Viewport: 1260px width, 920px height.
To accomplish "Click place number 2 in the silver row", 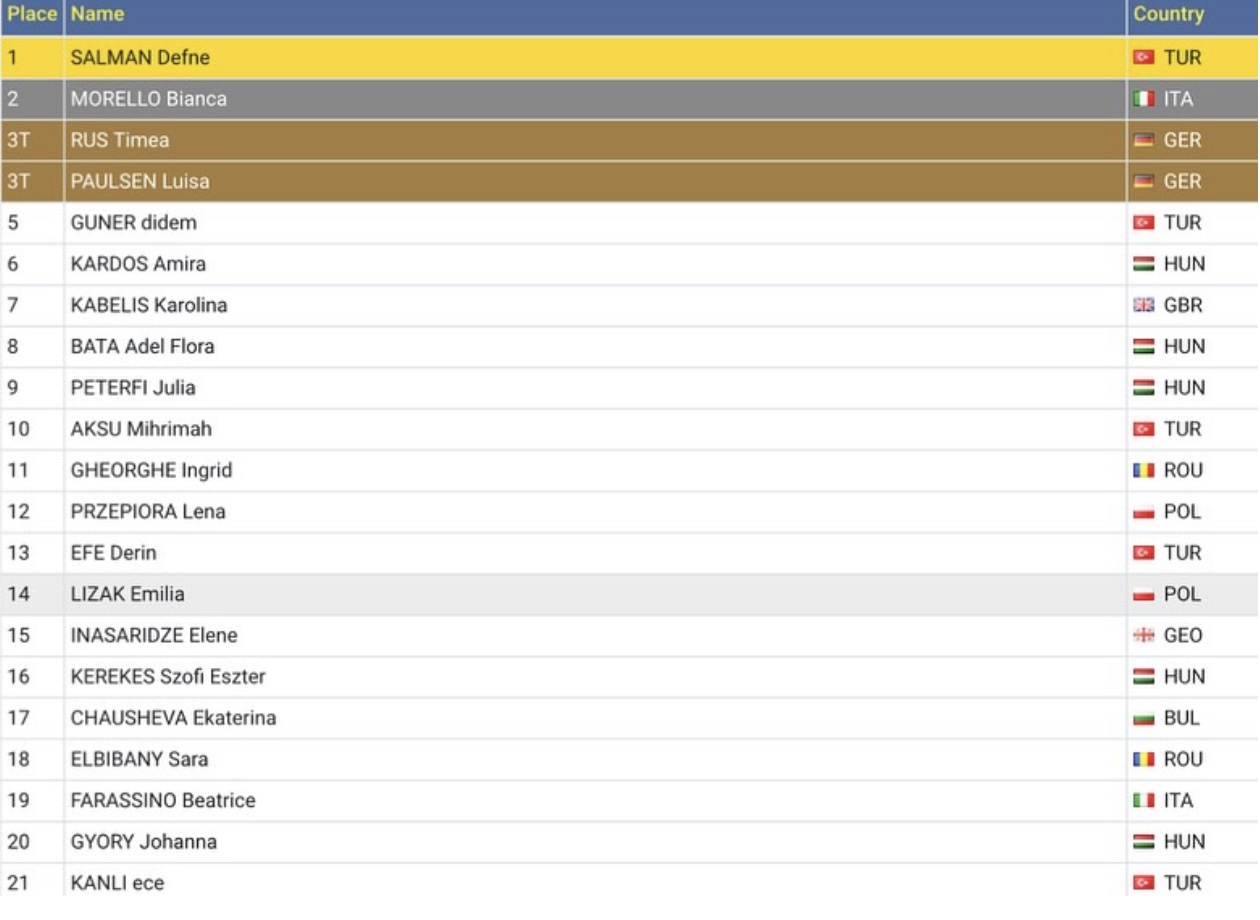I will (13, 99).
